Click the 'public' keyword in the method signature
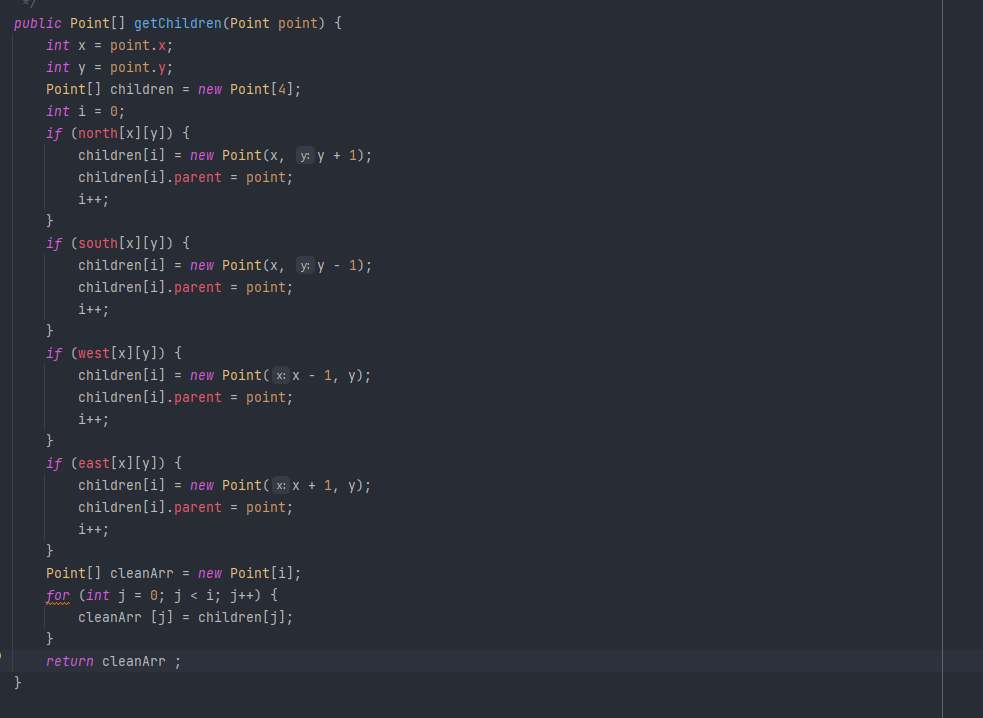983x718 pixels. pos(38,23)
